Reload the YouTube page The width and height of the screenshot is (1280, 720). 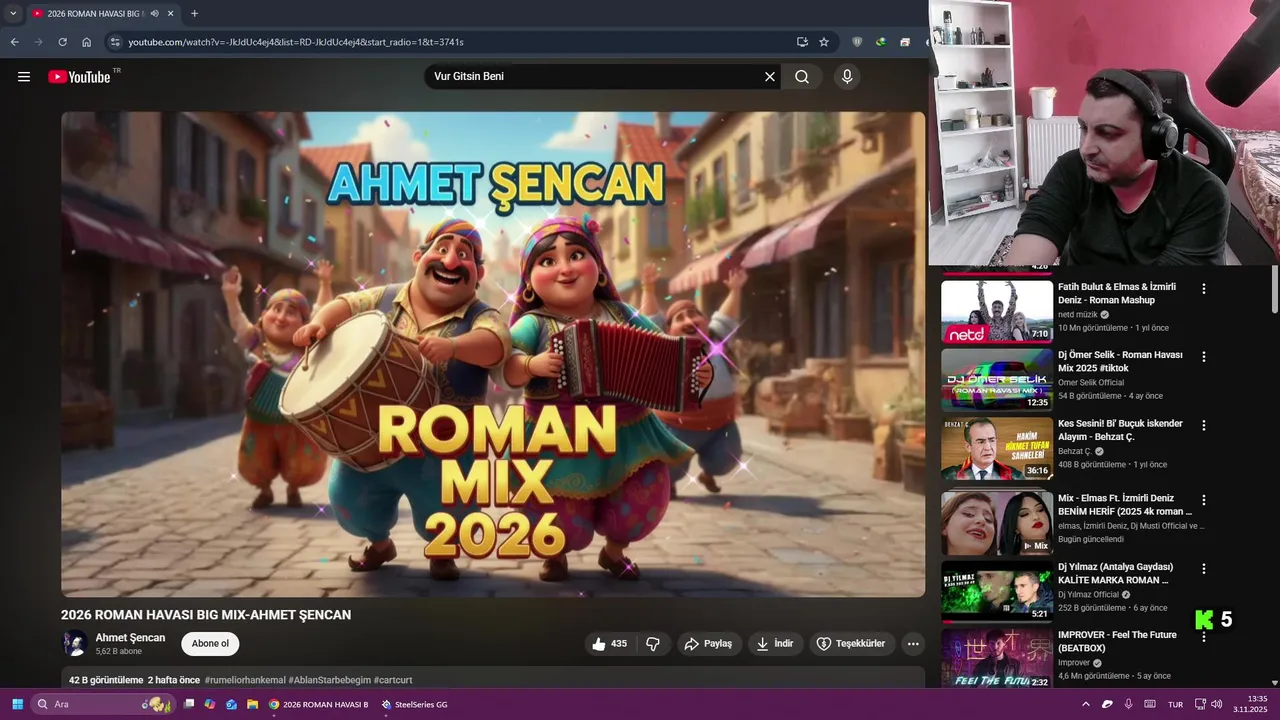coord(62,42)
